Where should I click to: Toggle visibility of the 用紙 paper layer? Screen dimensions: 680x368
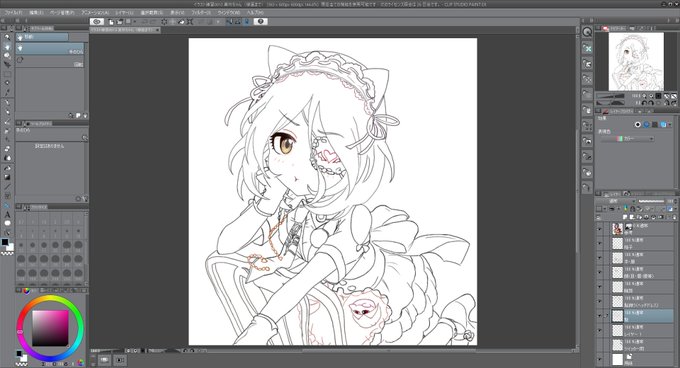pyautogui.click(x=600, y=359)
